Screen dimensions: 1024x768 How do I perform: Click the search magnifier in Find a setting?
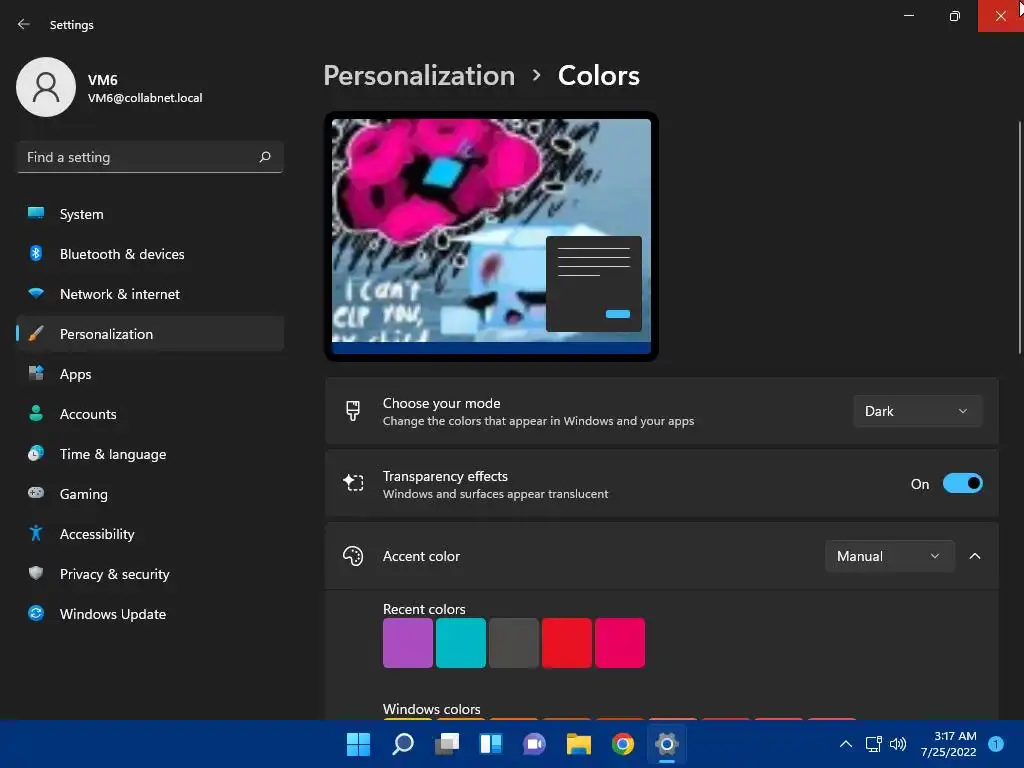coord(264,157)
